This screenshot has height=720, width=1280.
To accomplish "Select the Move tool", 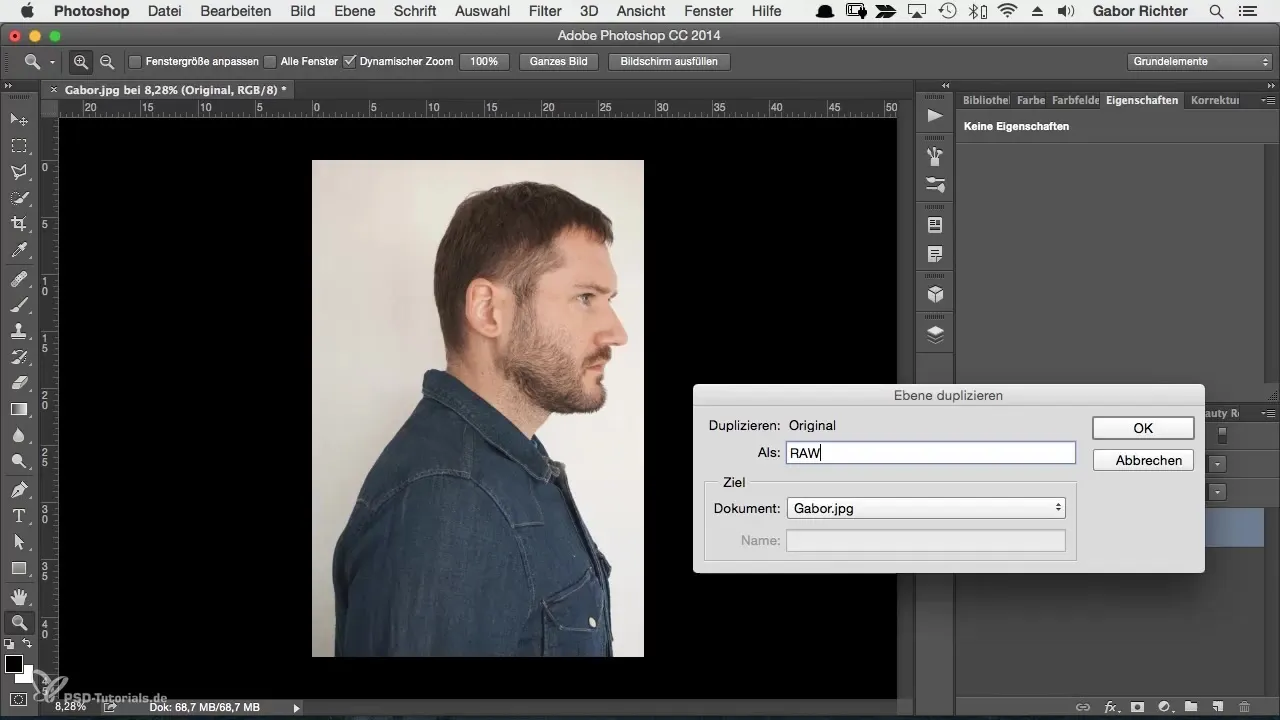I will [x=18, y=120].
